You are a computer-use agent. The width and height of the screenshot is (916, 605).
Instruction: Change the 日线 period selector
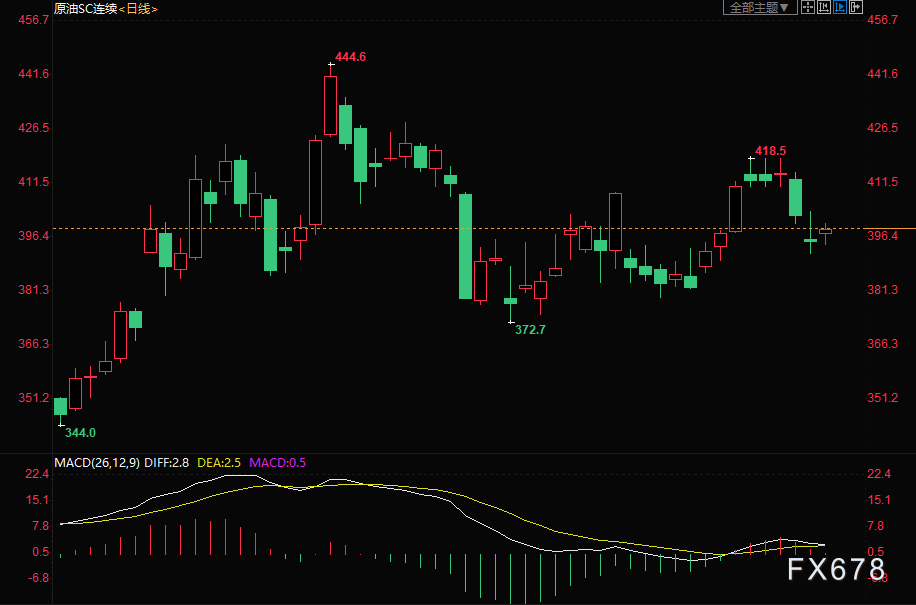(138, 8)
